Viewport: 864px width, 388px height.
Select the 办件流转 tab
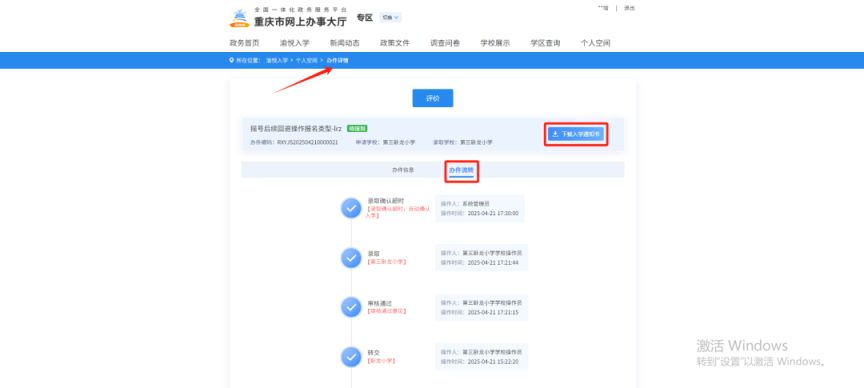pos(461,170)
